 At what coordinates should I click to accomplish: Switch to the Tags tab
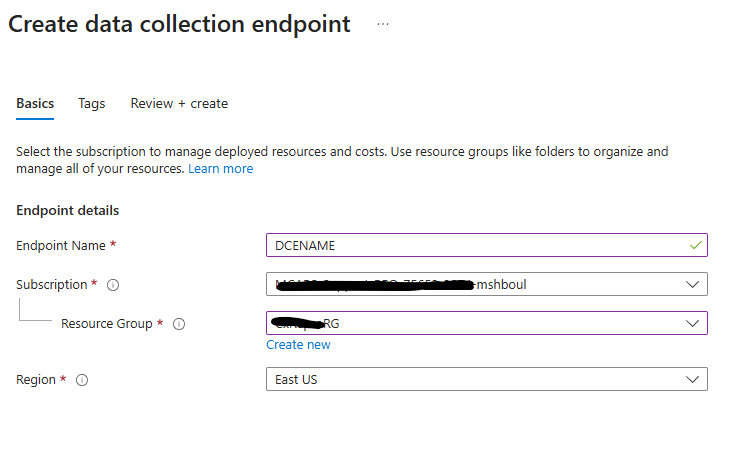pyautogui.click(x=92, y=103)
